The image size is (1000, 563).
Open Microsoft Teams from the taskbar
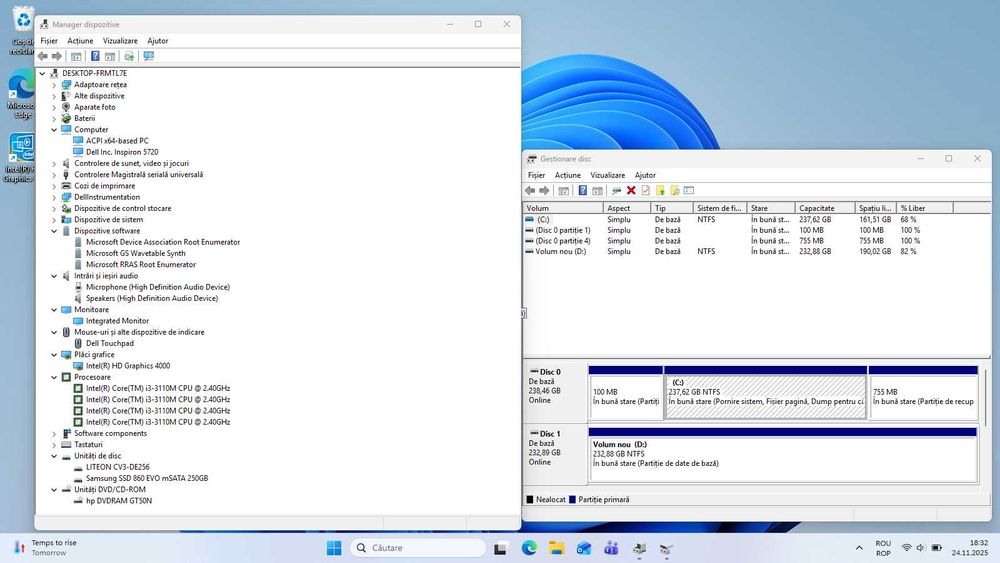tap(611, 548)
